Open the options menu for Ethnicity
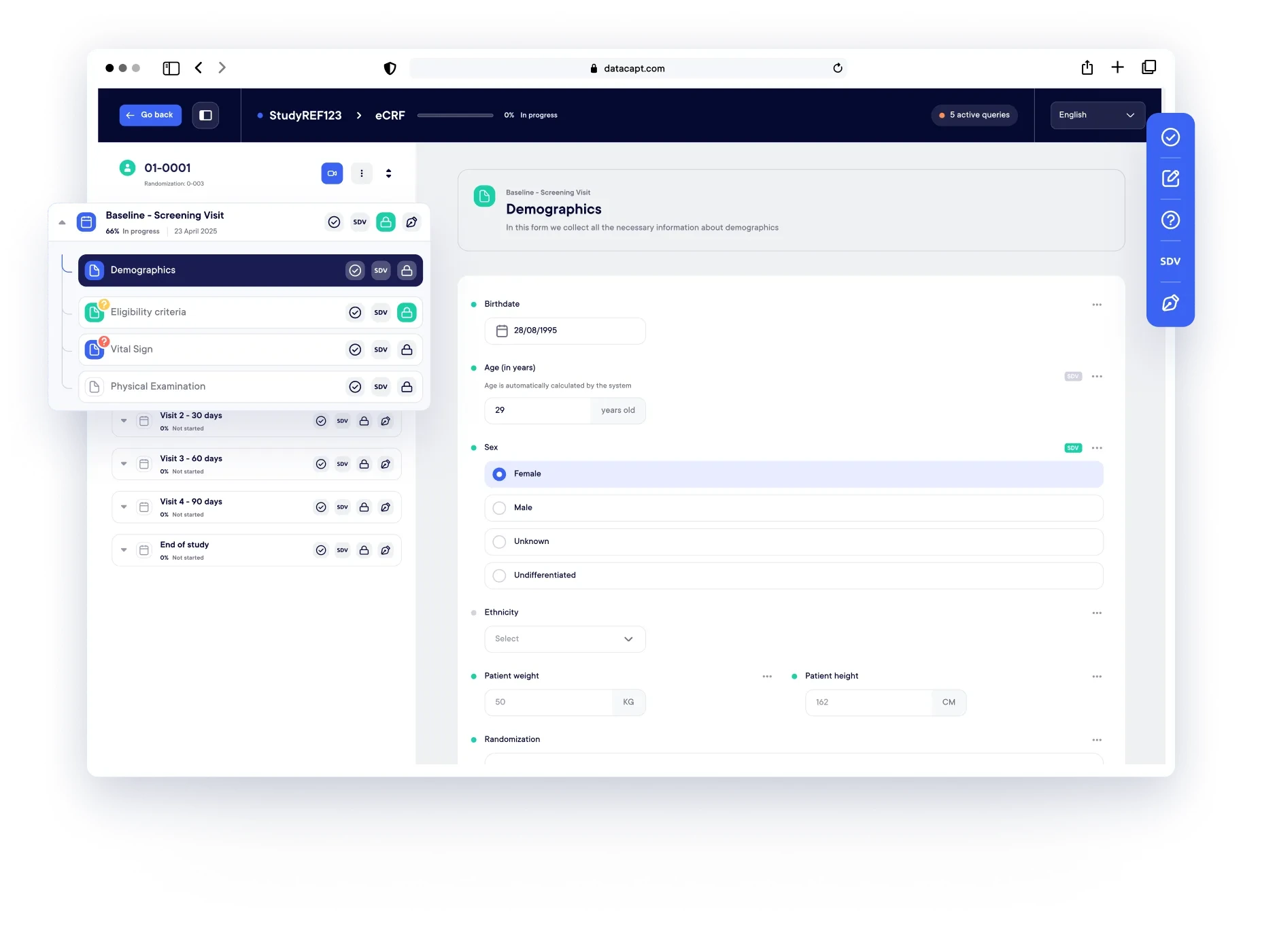 tap(1097, 613)
